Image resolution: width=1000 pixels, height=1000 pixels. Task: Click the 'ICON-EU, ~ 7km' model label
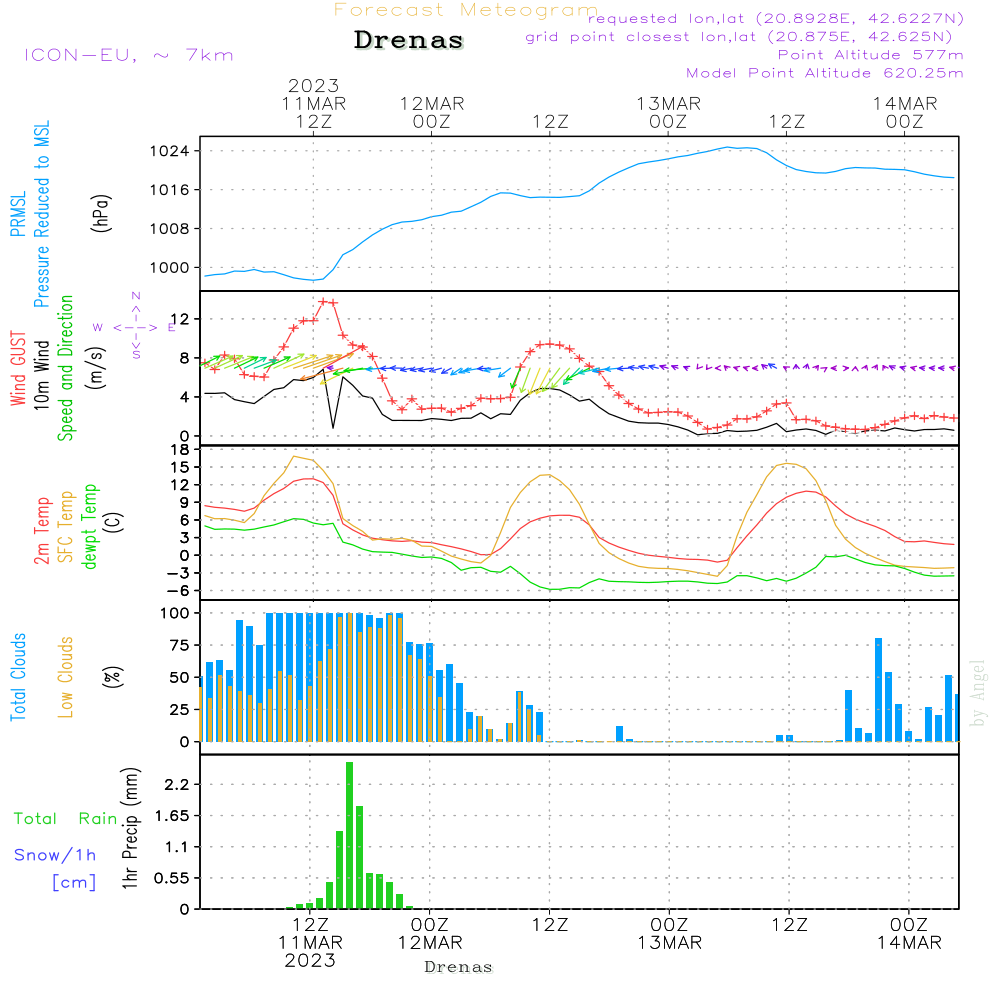pos(129,55)
